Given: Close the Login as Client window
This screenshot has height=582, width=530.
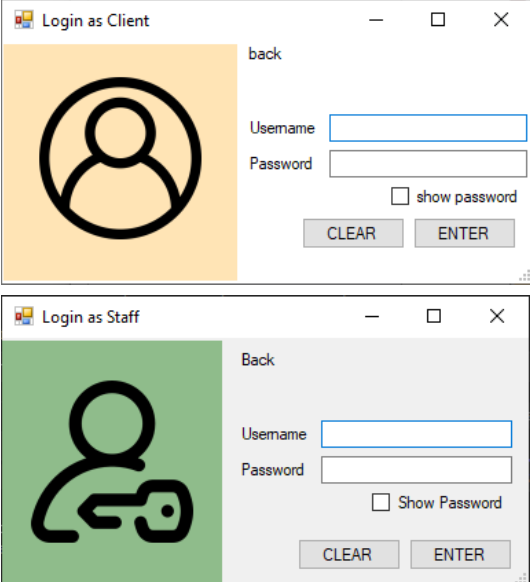Looking at the screenshot, I should pyautogui.click(x=501, y=20).
